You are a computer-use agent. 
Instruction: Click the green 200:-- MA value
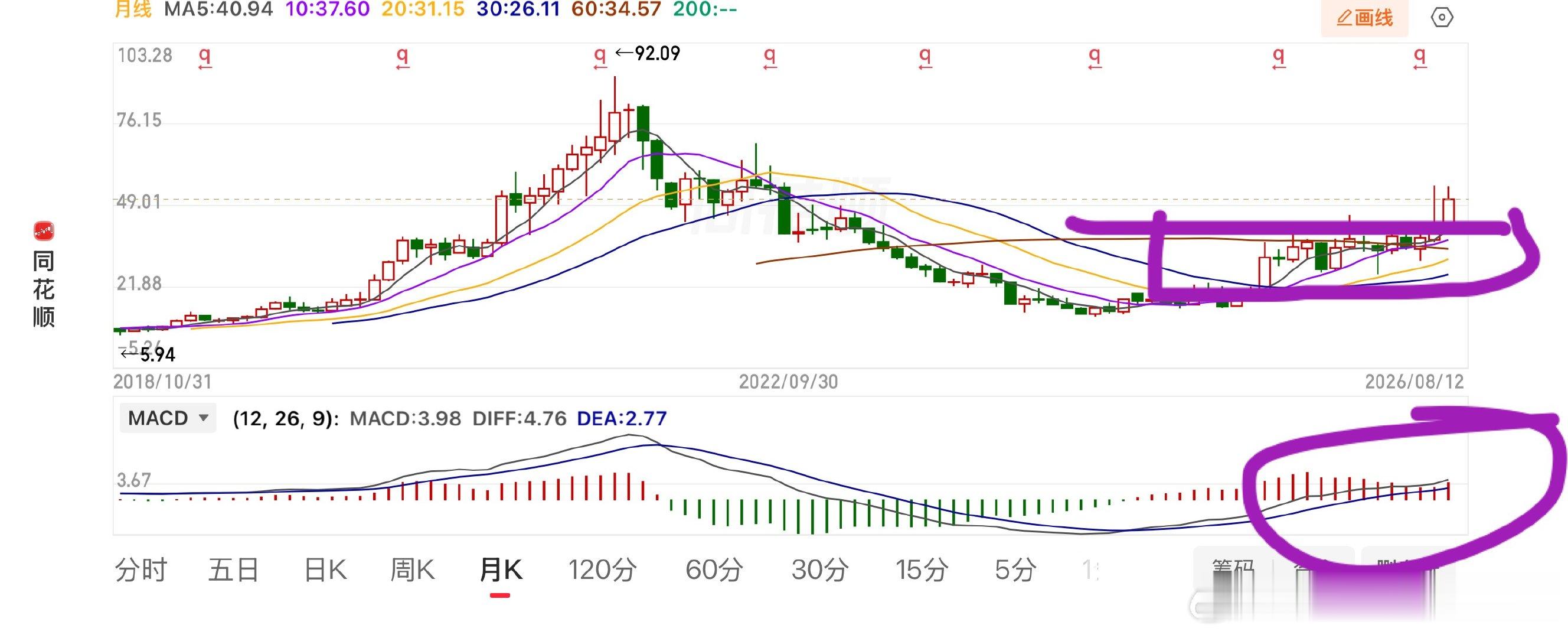click(705, 8)
